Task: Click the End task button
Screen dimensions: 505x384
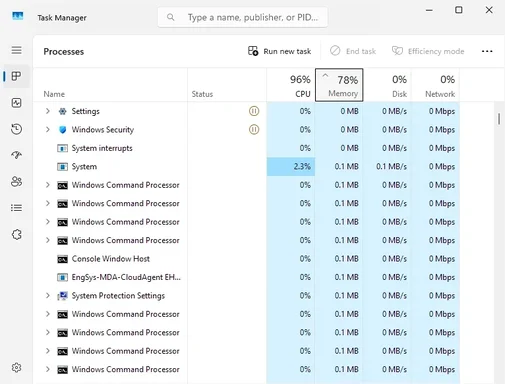Action: (353, 51)
